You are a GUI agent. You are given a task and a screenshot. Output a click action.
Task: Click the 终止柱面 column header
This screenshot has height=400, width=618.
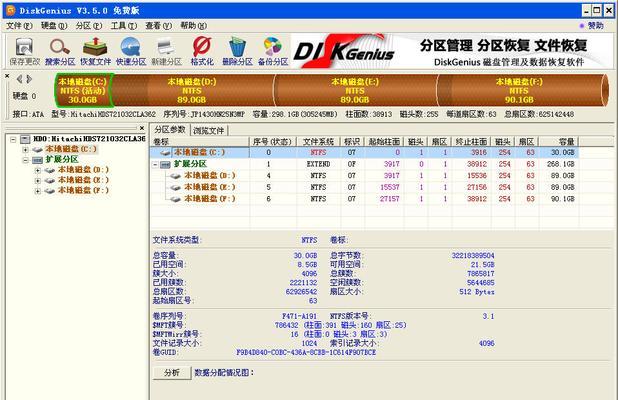point(471,141)
